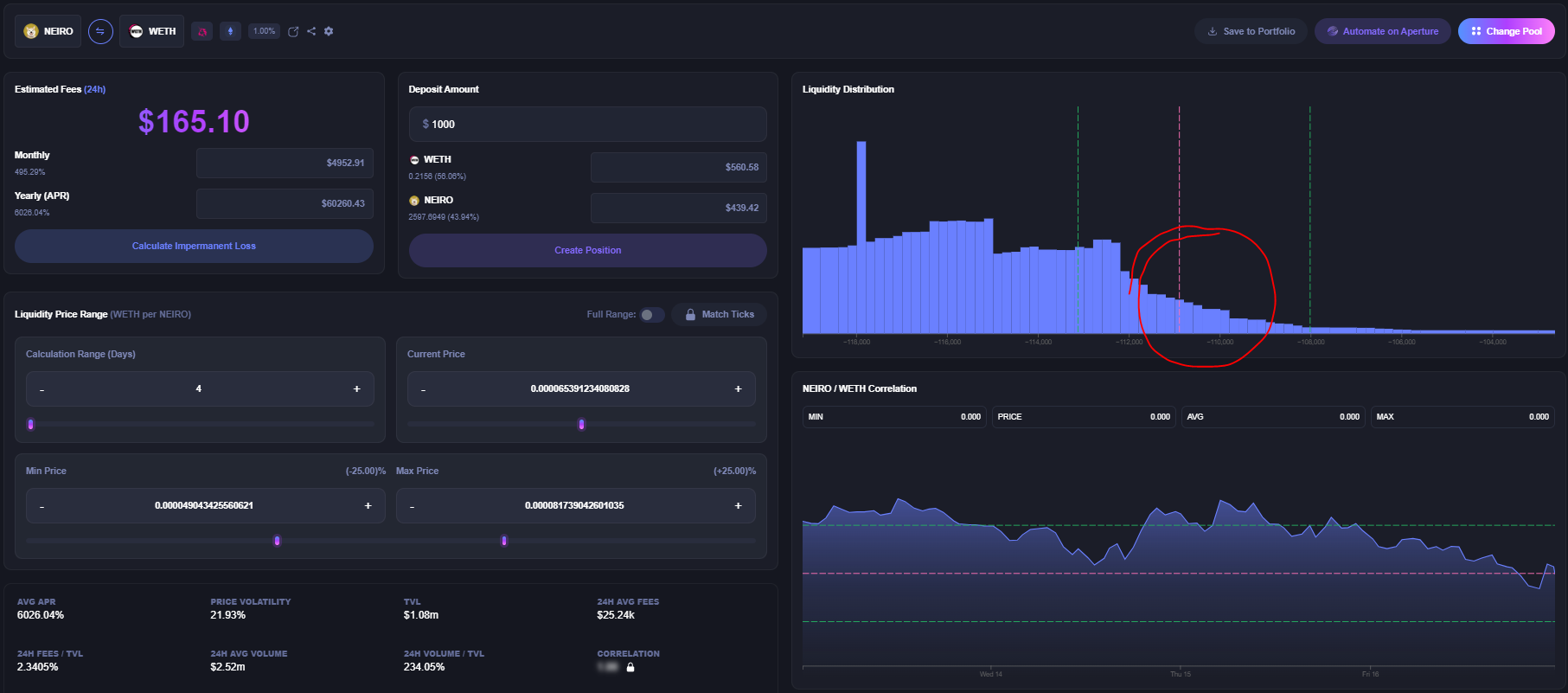Open settings gear icon
Screen dimensions: 1568x693
pos(329,31)
